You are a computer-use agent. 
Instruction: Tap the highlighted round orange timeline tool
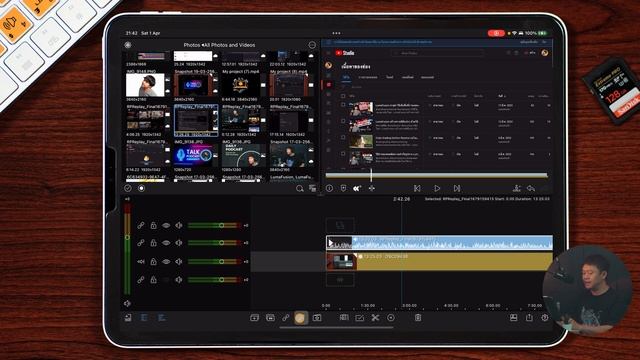[300, 318]
